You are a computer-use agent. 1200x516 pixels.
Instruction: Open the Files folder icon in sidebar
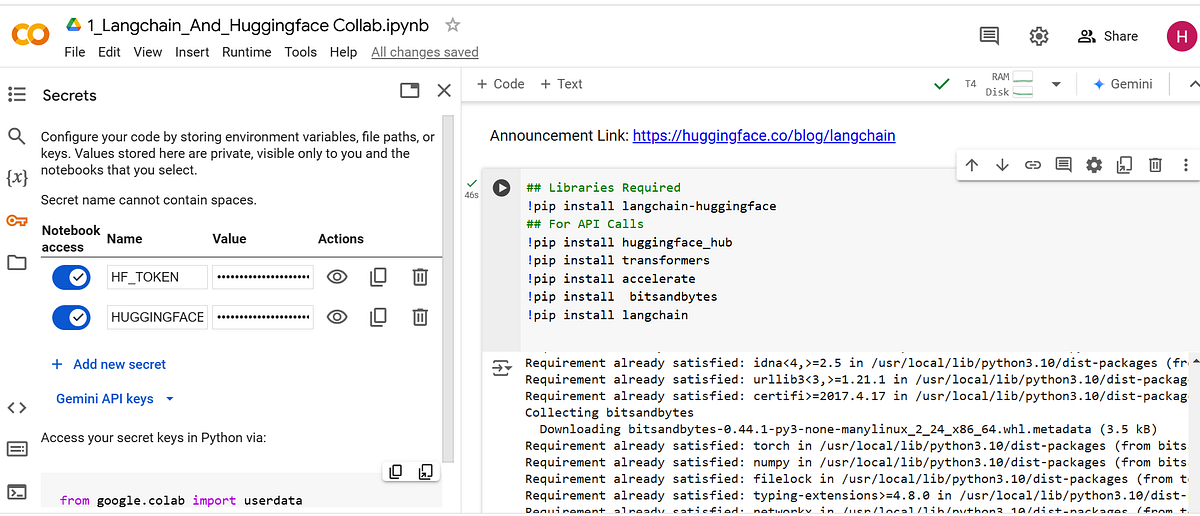tap(16, 263)
